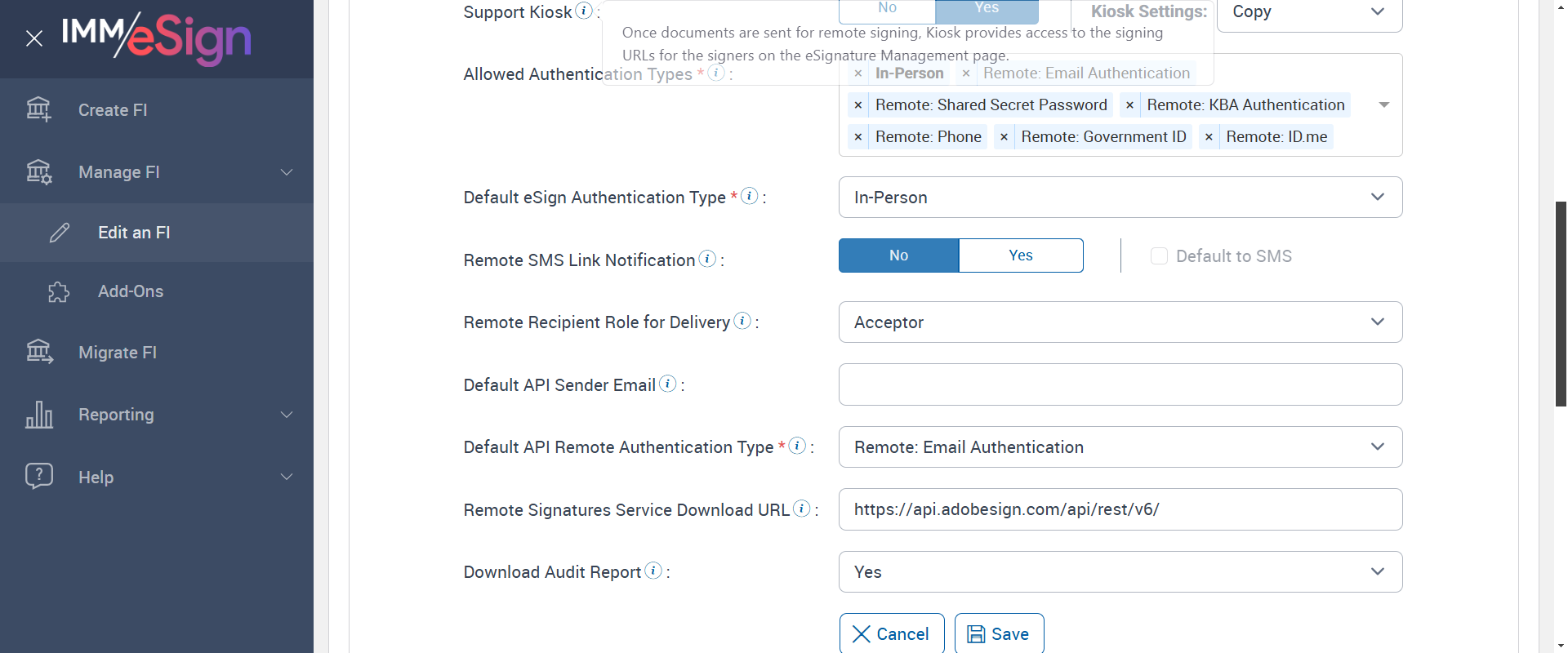Remove the Remote: Phone authentication tag
The image size is (1568, 653).
(857, 137)
